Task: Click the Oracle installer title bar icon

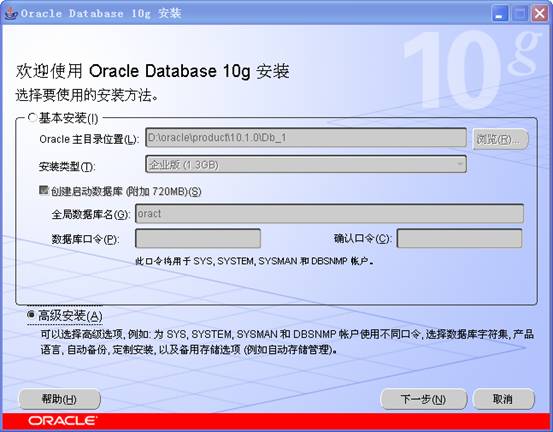Action: (x=11, y=13)
